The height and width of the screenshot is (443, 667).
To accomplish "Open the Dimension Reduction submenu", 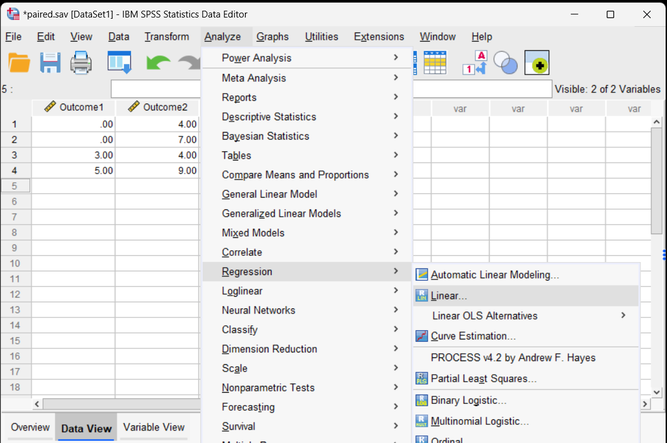I will click(307, 349).
